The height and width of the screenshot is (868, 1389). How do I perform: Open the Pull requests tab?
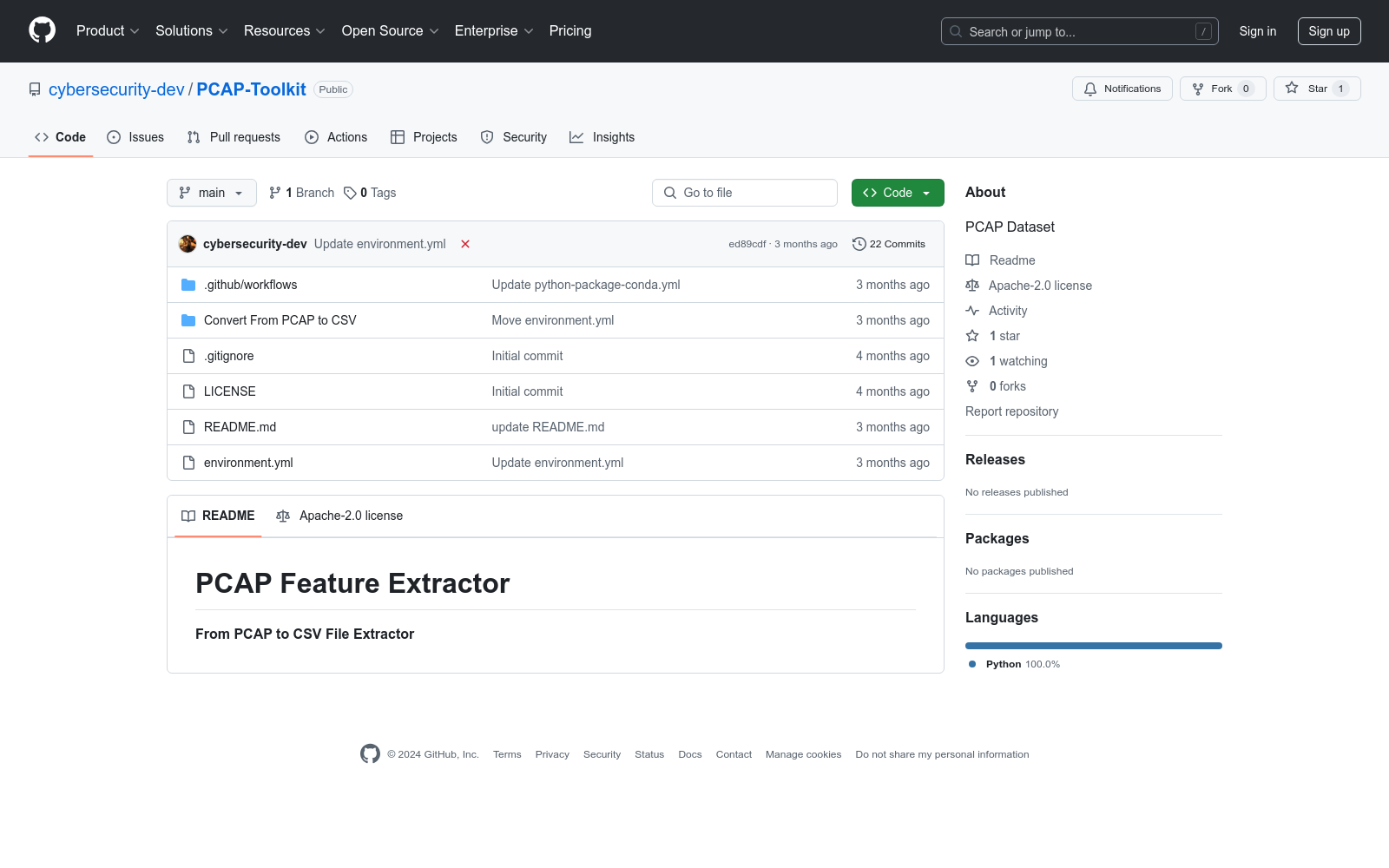click(x=234, y=137)
